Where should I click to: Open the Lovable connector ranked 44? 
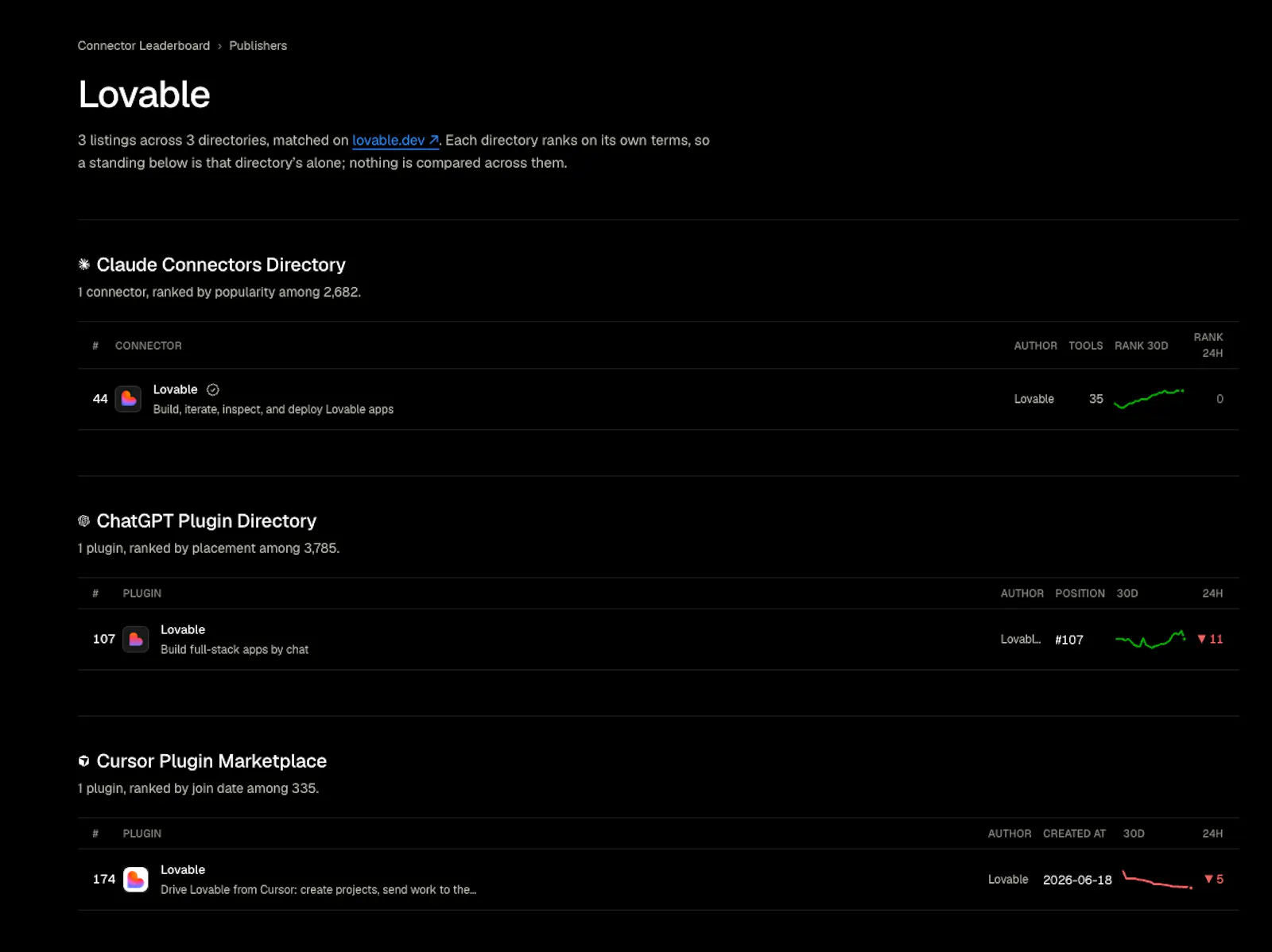click(x=175, y=389)
